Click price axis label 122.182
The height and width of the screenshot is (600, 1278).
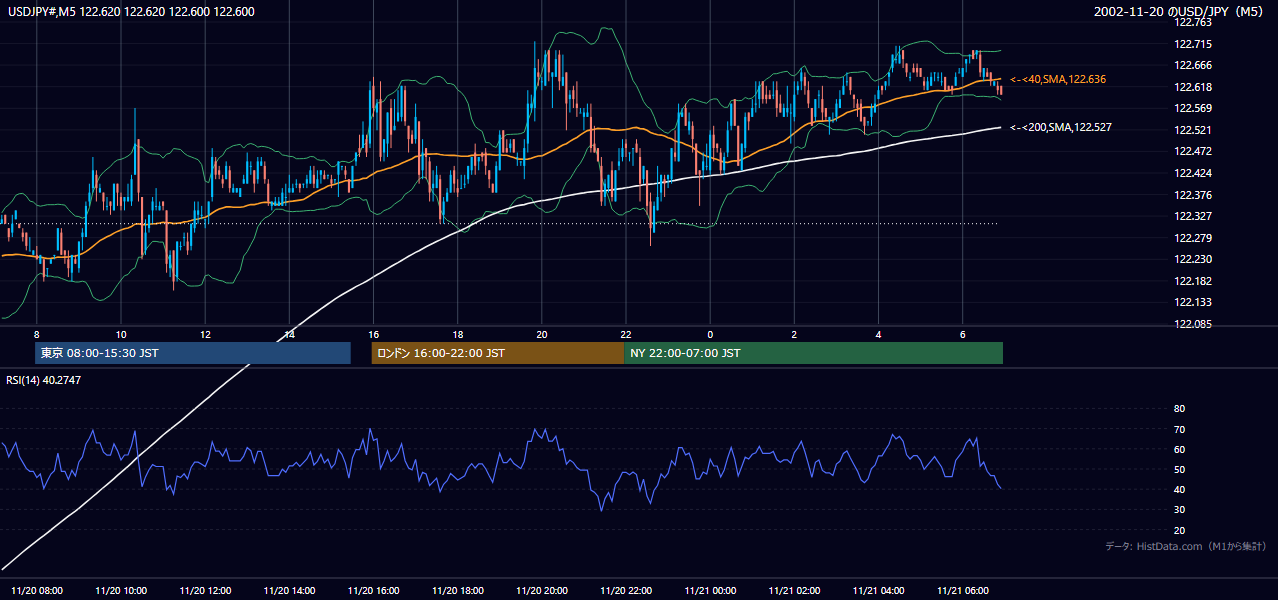1192,281
